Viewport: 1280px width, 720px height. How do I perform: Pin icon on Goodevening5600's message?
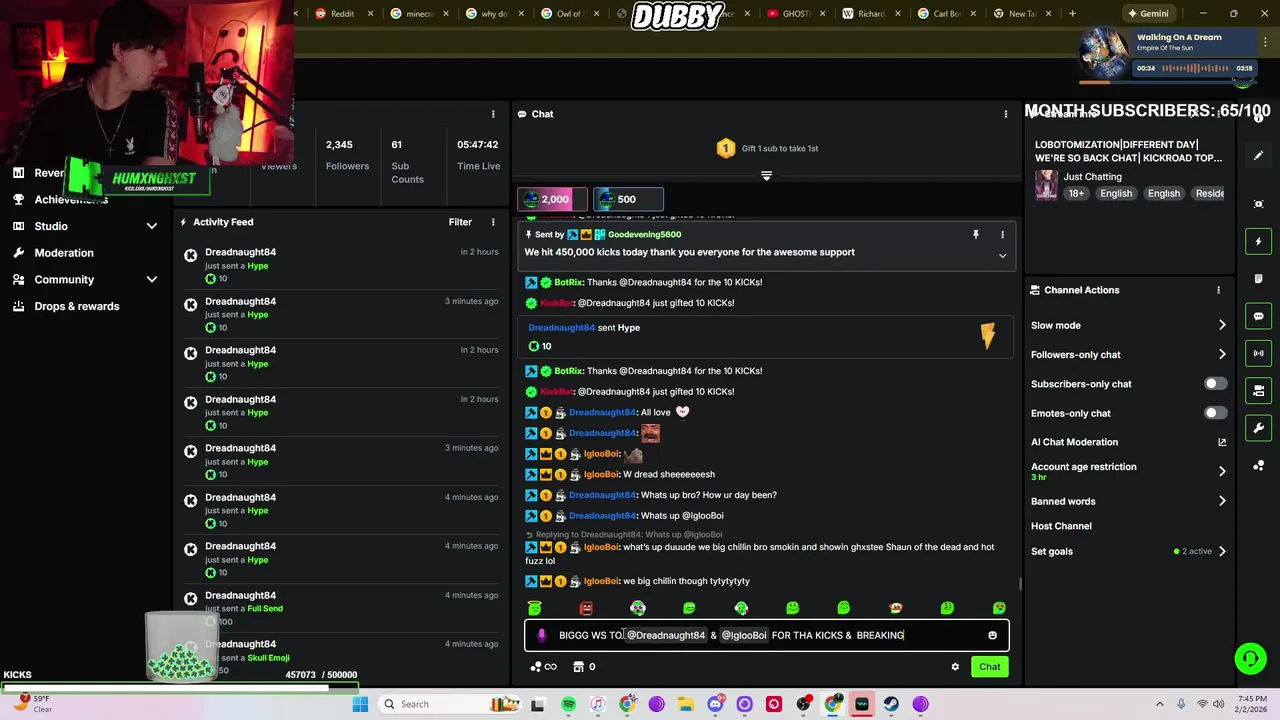[x=975, y=234]
